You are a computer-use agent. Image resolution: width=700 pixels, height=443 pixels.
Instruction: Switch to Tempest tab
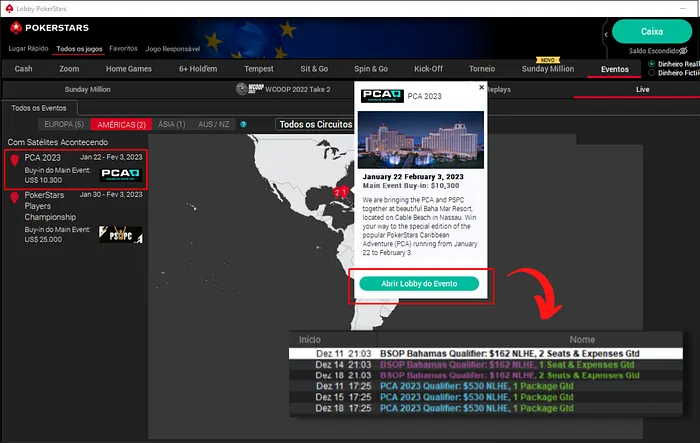point(258,69)
